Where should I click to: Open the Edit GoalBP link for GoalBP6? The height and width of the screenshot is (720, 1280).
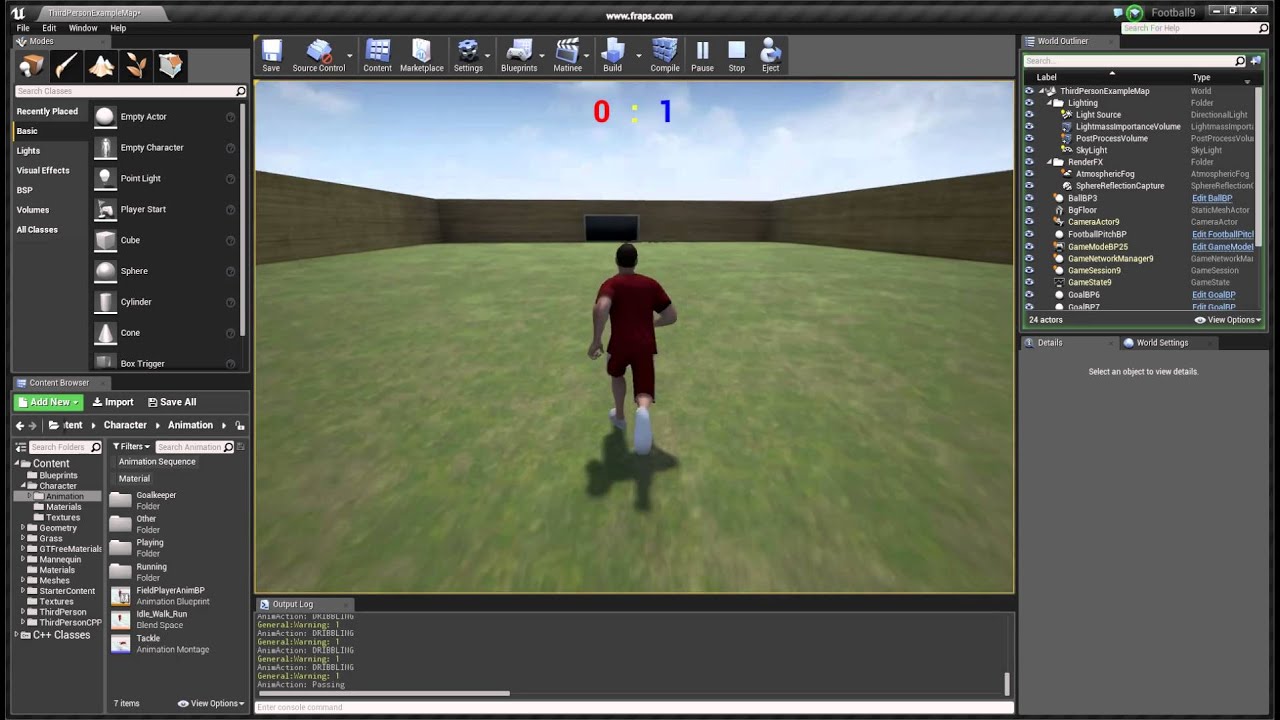(x=1213, y=295)
